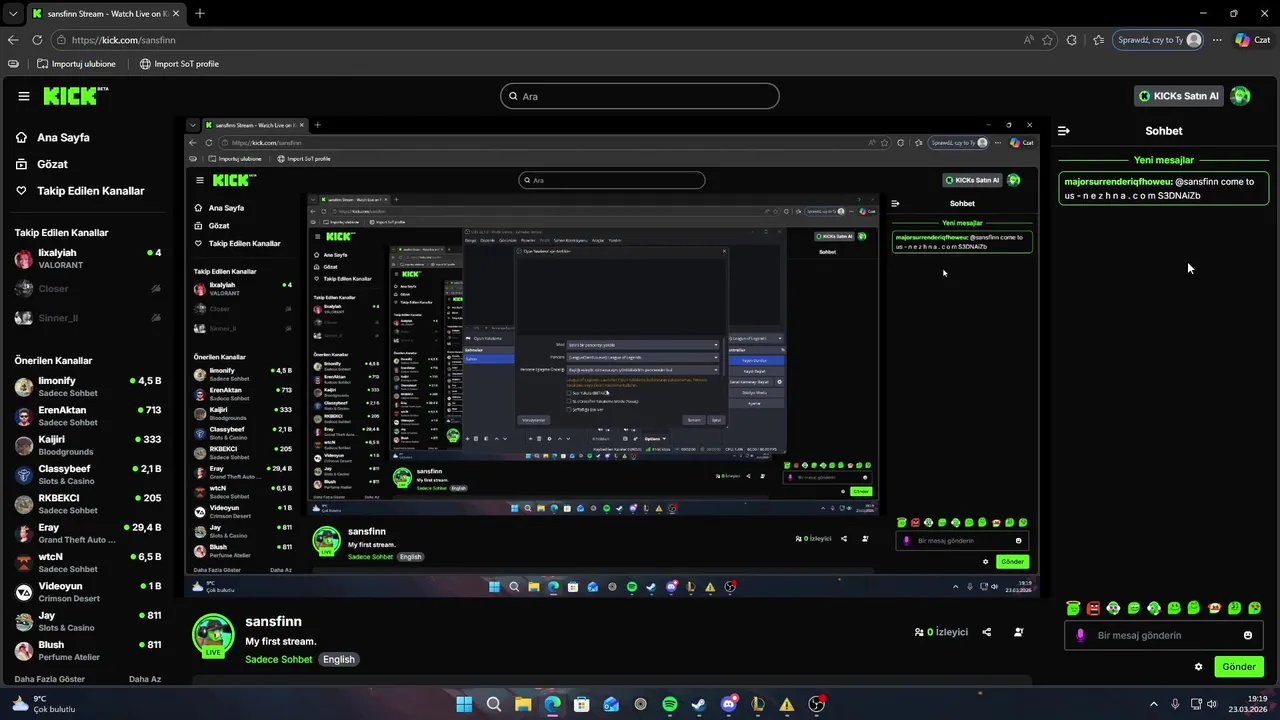Image resolution: width=1280 pixels, height=720 pixels.
Task: Click the purple microphone icon in chat input
Action: point(1080,635)
